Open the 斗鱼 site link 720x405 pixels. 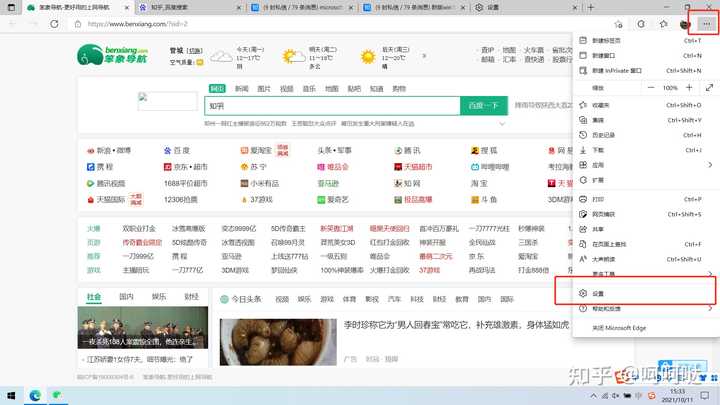click(484, 200)
